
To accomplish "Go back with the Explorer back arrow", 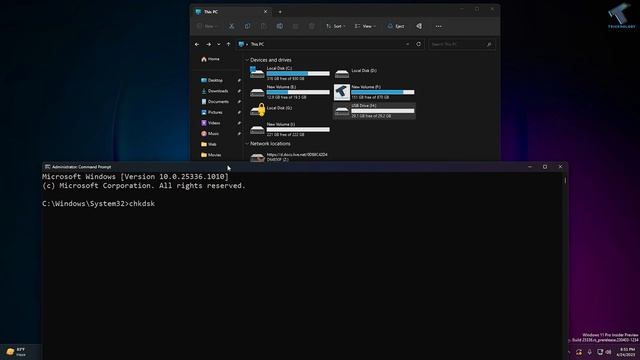I will 197,44.
